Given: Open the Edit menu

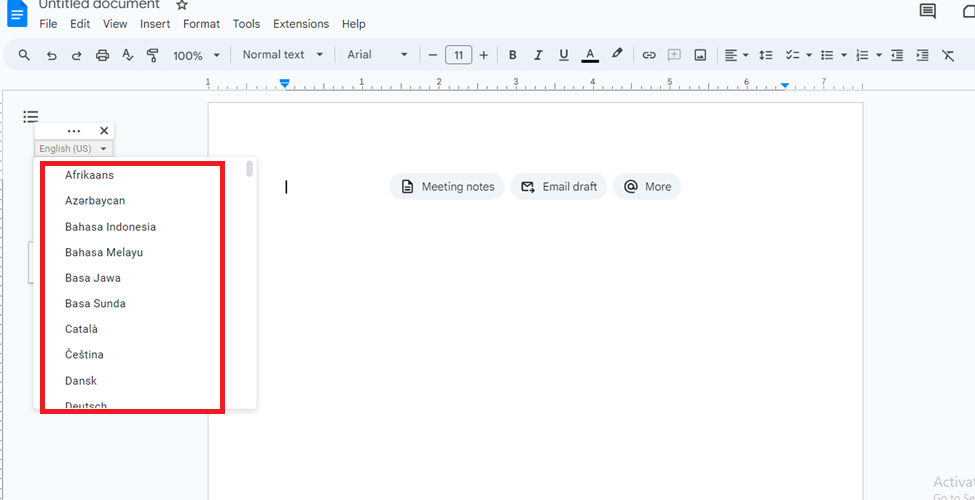Looking at the screenshot, I should (80, 24).
